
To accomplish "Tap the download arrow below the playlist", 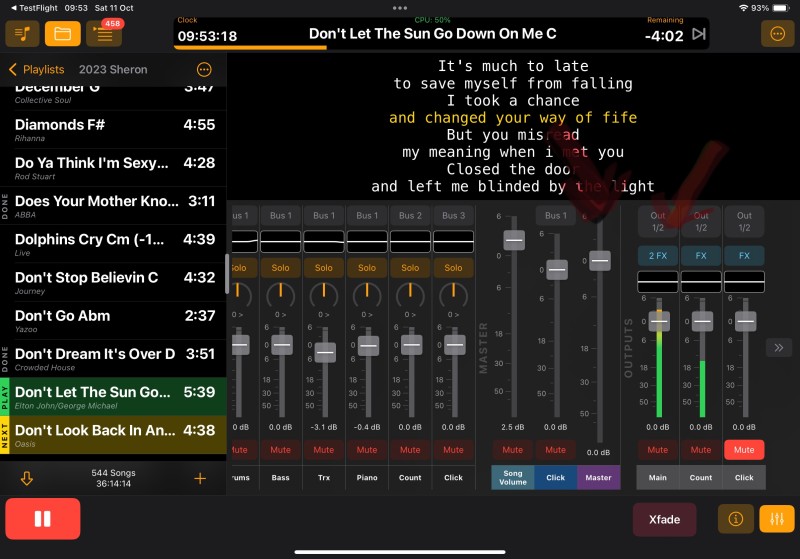I will click(x=27, y=478).
